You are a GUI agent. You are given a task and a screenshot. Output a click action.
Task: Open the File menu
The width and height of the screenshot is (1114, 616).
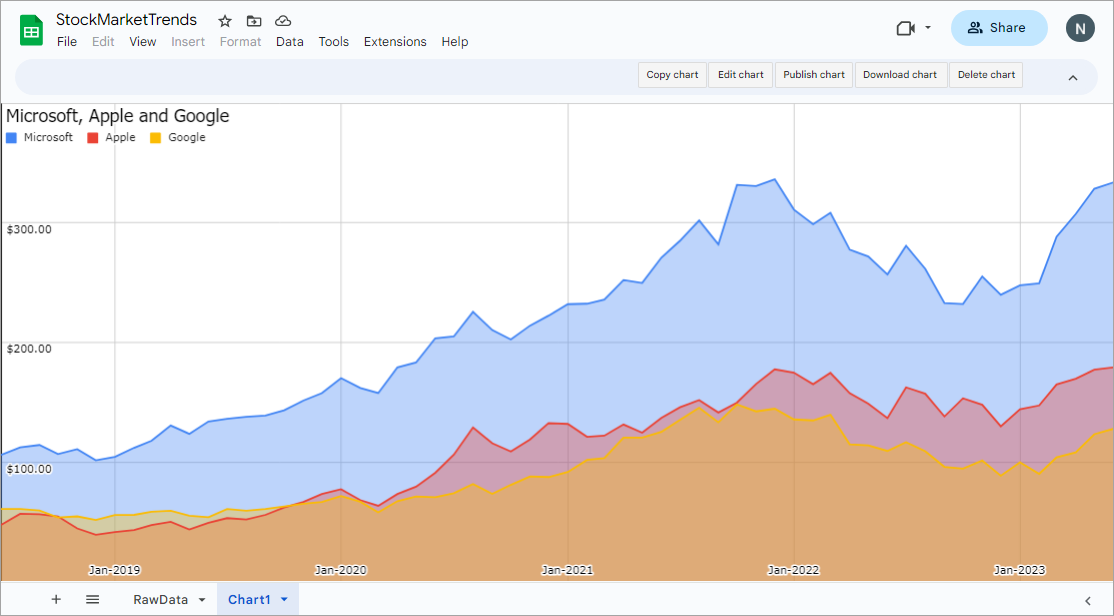click(x=67, y=42)
